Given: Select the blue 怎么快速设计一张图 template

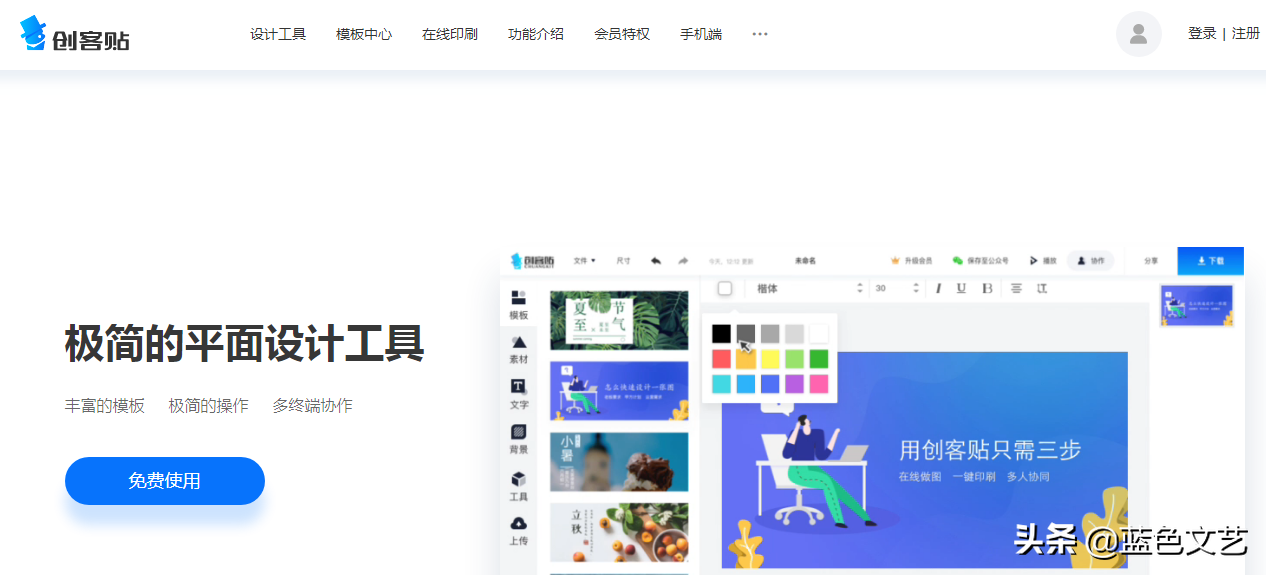Looking at the screenshot, I should [x=619, y=391].
